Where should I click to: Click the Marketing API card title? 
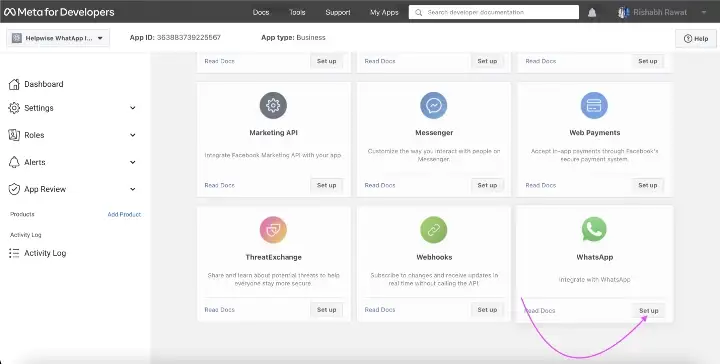(x=273, y=133)
